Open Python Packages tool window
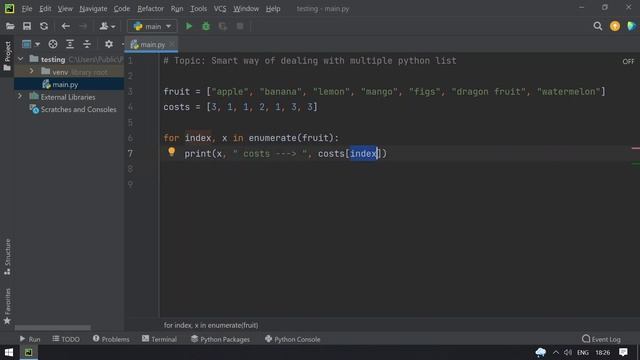Viewport: 640px width, 360px height. [220, 339]
